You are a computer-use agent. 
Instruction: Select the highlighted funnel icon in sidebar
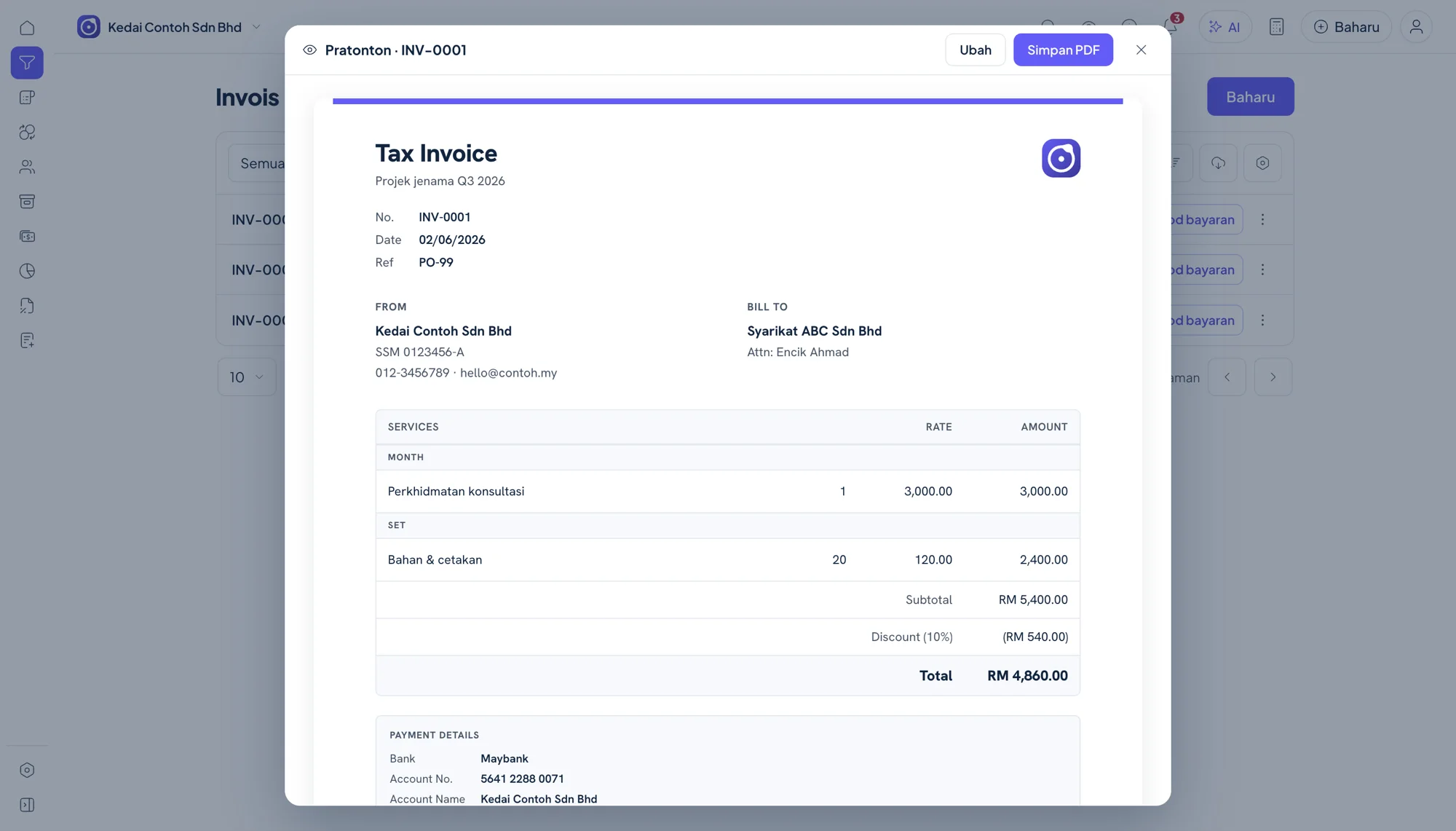(x=27, y=63)
